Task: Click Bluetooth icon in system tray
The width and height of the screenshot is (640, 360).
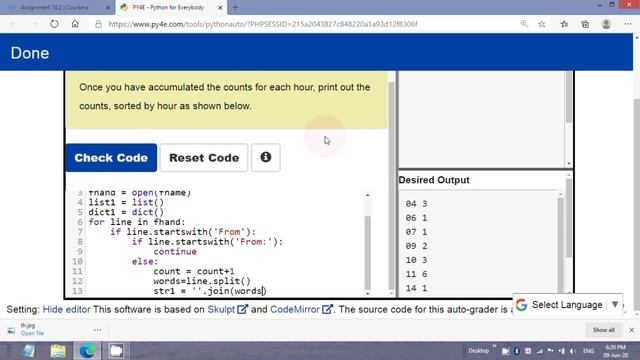Action: click(x=516, y=351)
